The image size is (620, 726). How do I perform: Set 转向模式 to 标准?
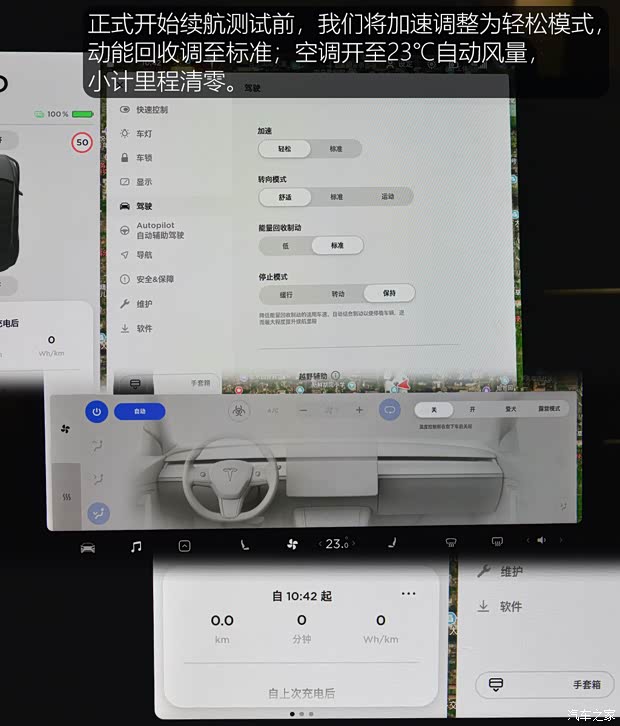(336, 197)
